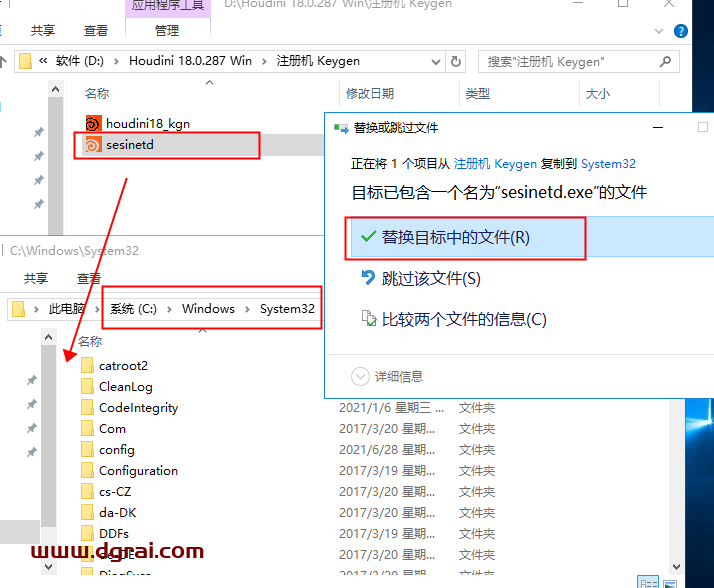Open 共享 tab in System32 window
The image size is (714, 588).
[x=36, y=278]
